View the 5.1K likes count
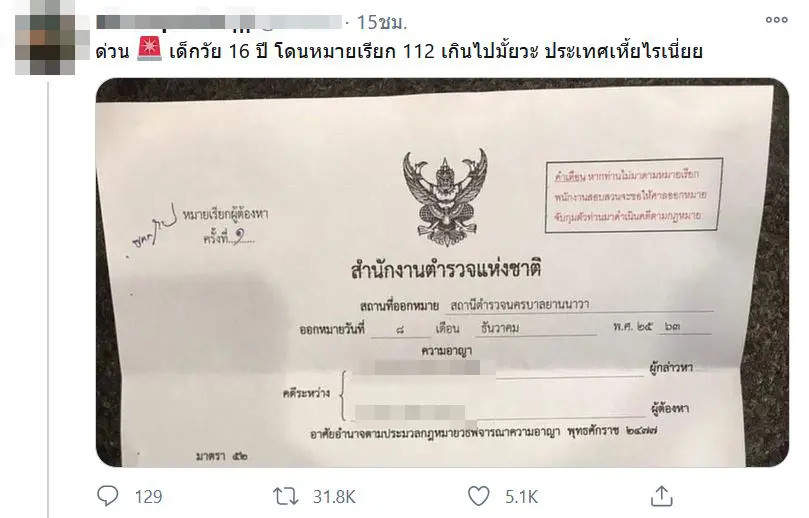The height and width of the screenshot is (518, 809). (x=522, y=497)
